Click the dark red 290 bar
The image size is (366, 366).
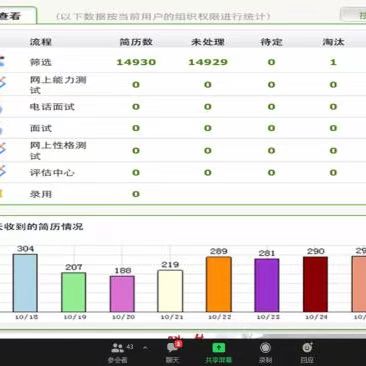315,284
